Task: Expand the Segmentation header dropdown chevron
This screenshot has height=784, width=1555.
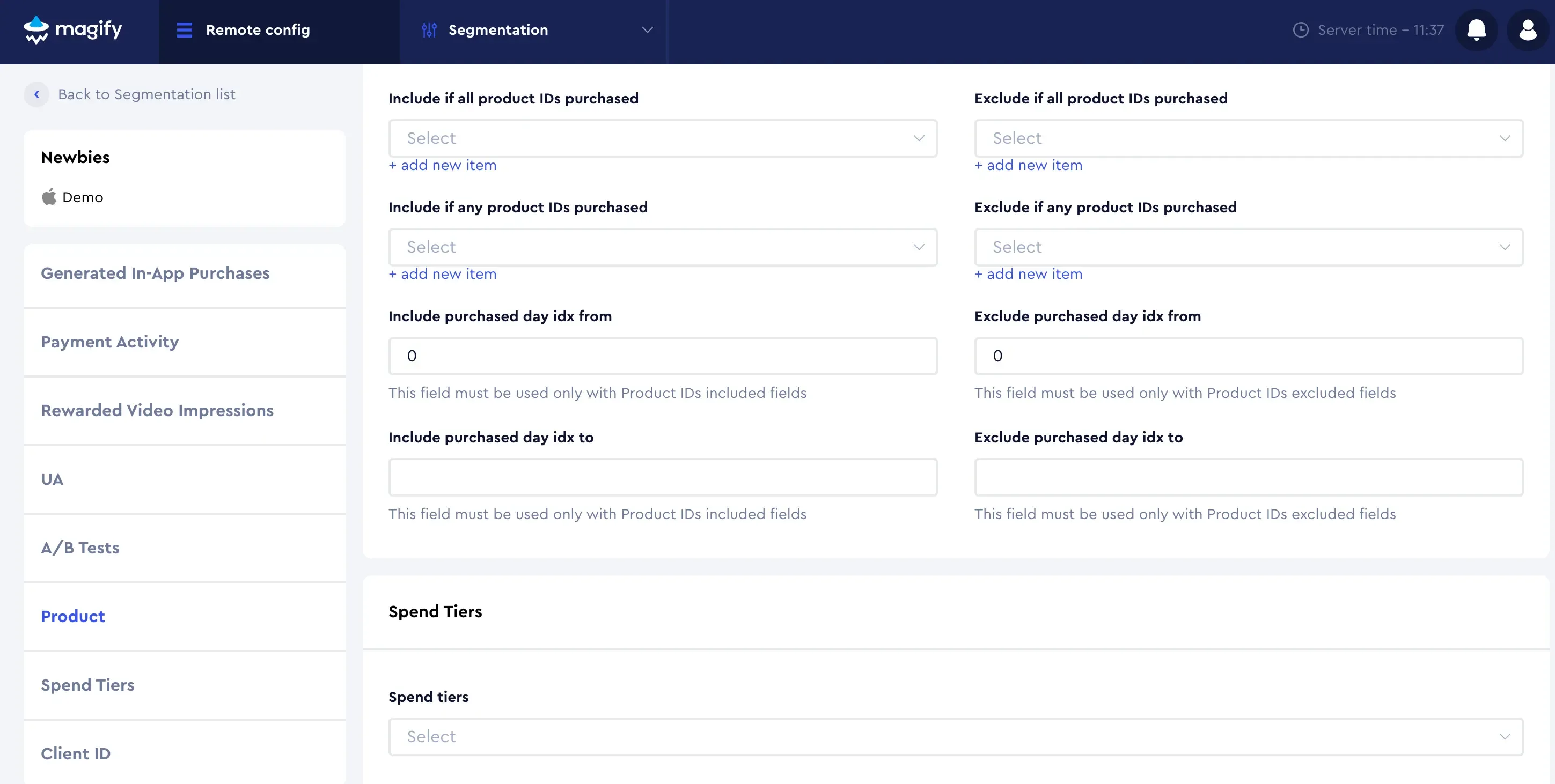Action: coord(647,30)
